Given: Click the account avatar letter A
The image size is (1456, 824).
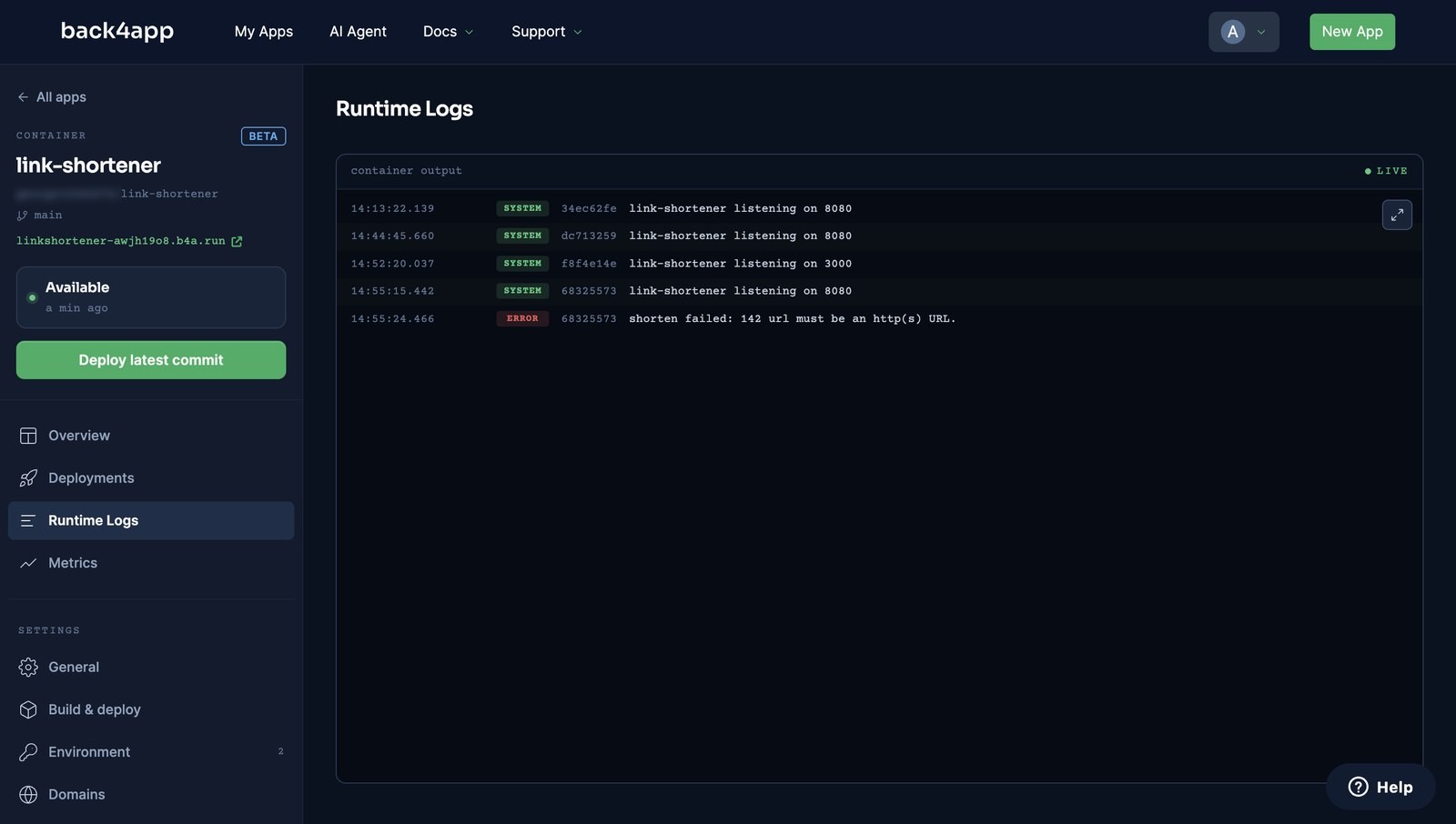Looking at the screenshot, I should click(x=1232, y=32).
